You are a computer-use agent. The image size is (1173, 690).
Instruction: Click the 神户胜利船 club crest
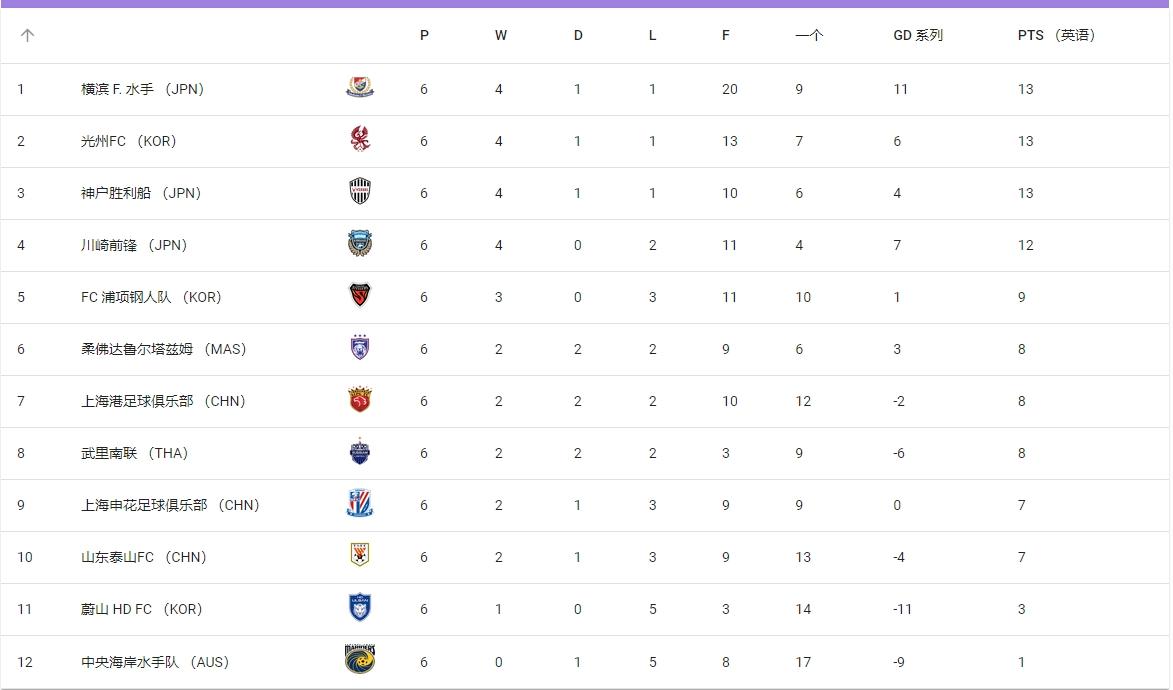[360, 192]
